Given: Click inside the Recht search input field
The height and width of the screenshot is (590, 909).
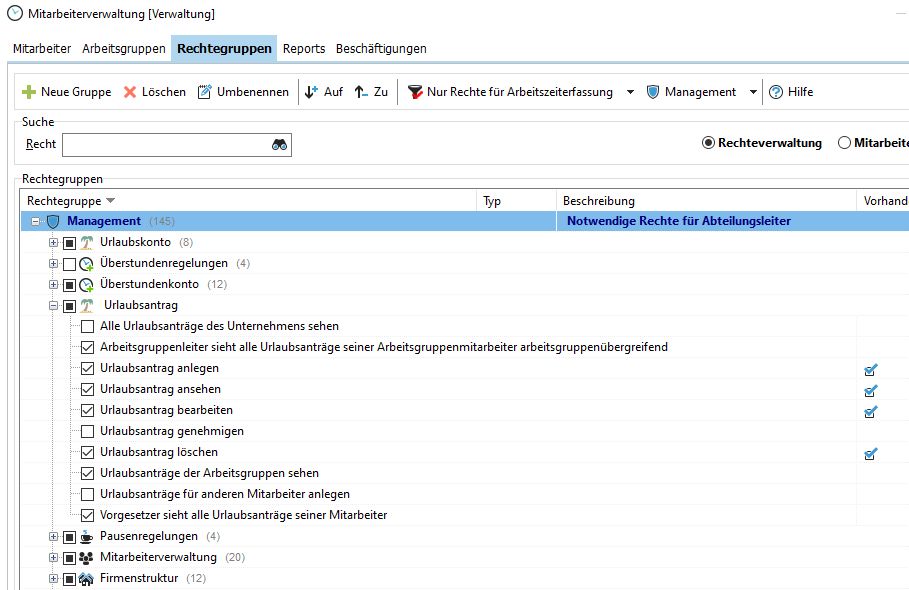Looking at the screenshot, I should point(160,144).
